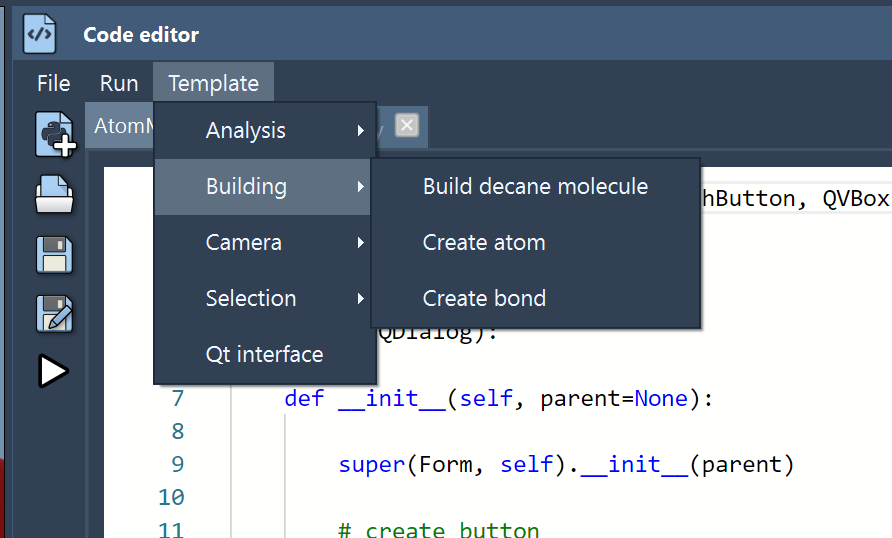Collapse the Template menu
This screenshot has width=892, height=538.
pyautogui.click(x=213, y=84)
